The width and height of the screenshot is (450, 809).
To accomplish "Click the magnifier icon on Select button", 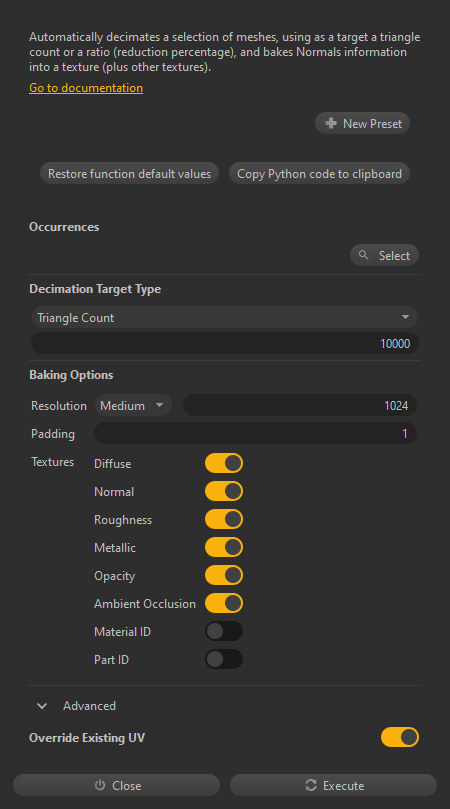I will click(364, 255).
